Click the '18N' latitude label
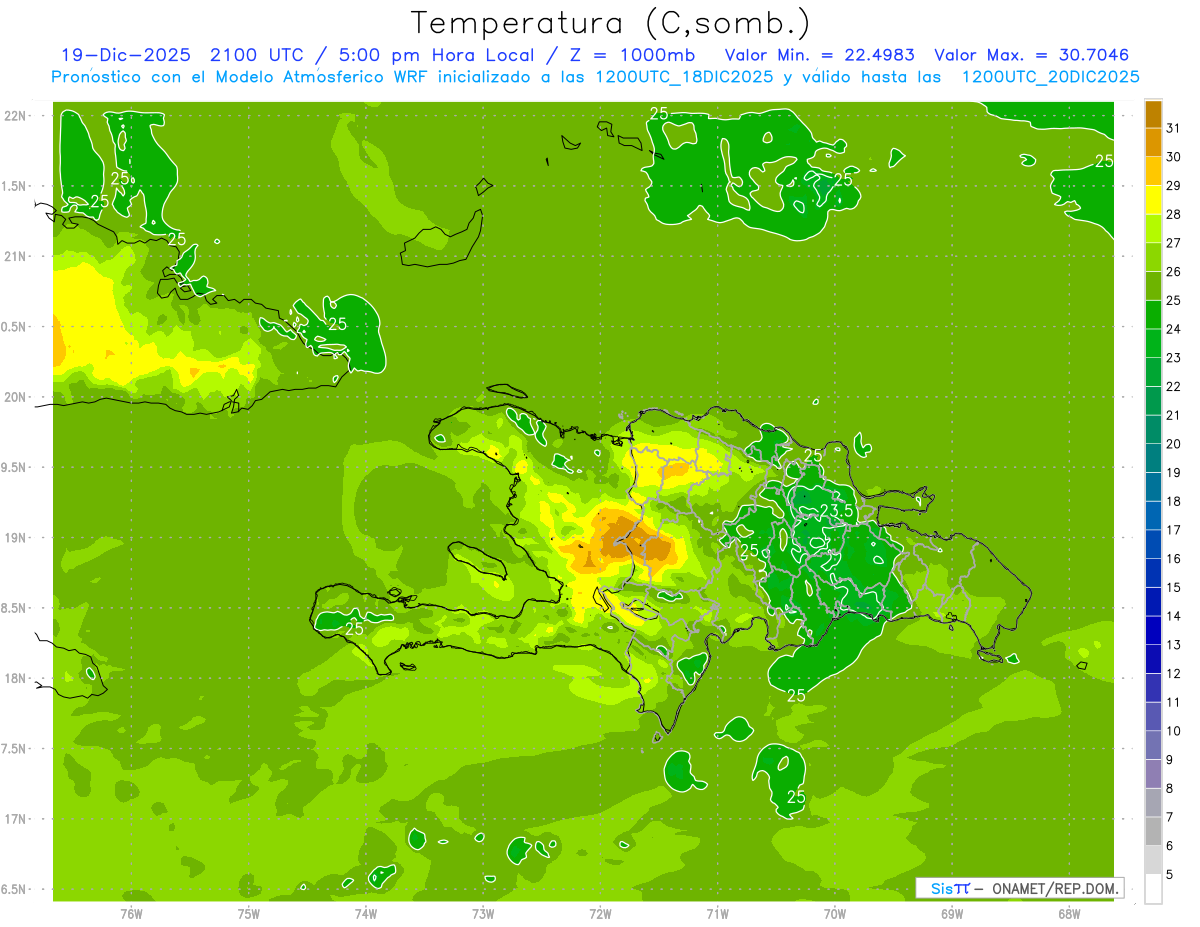The width and height of the screenshot is (1200, 927). [17, 679]
